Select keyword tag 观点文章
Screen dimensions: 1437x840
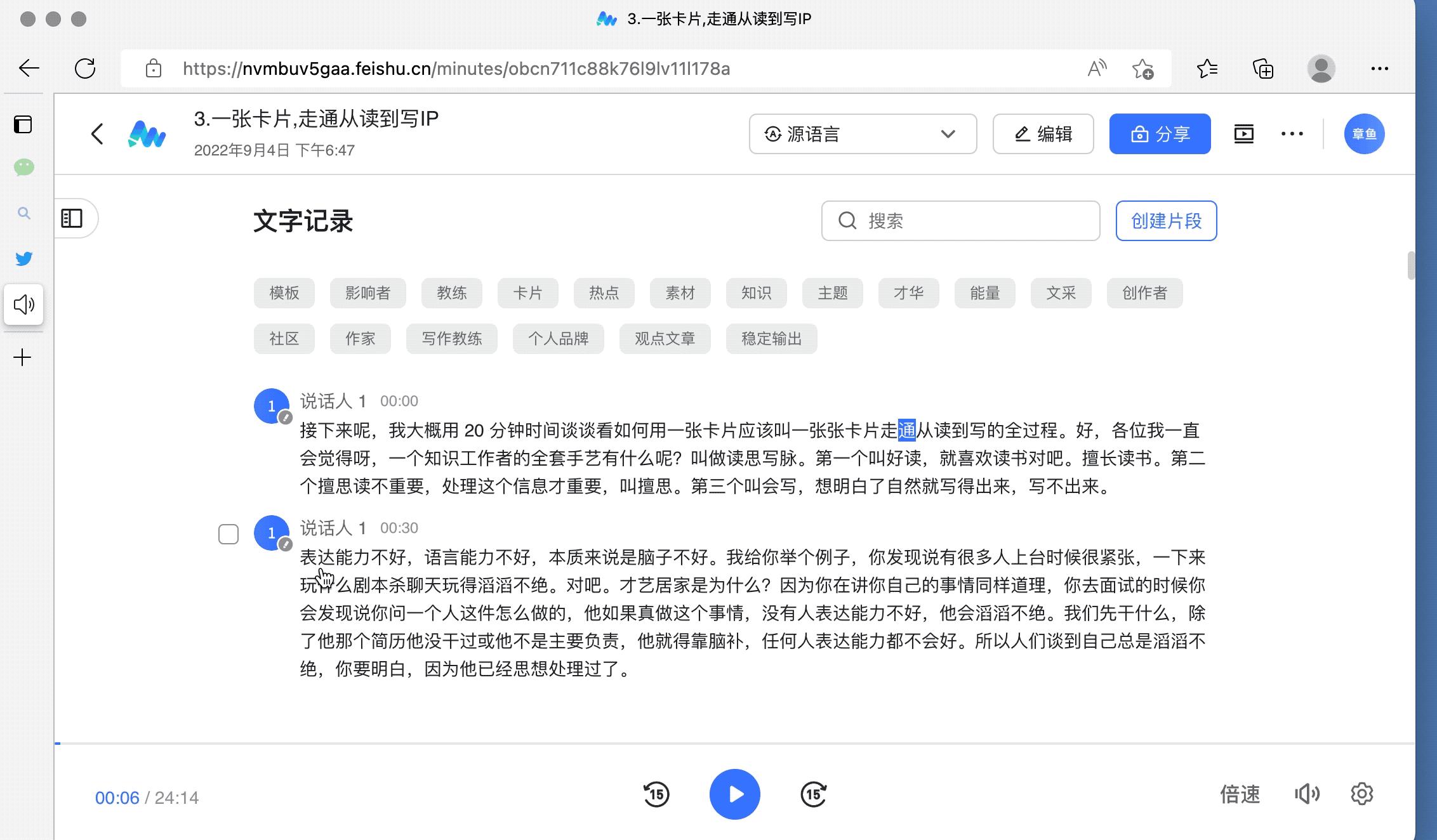coord(665,339)
